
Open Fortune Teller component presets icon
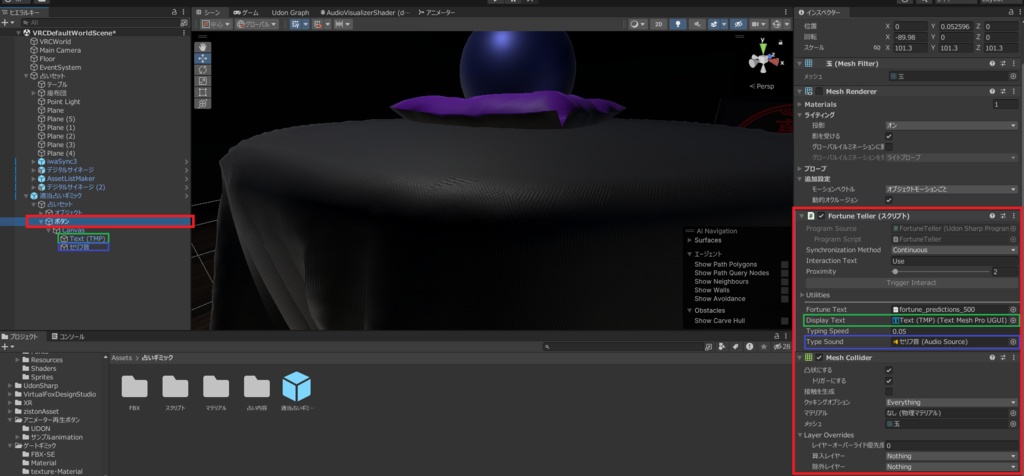click(1003, 215)
